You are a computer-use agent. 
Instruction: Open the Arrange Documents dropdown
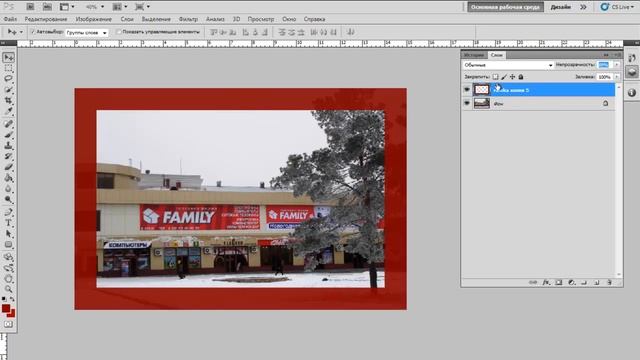(120, 7)
